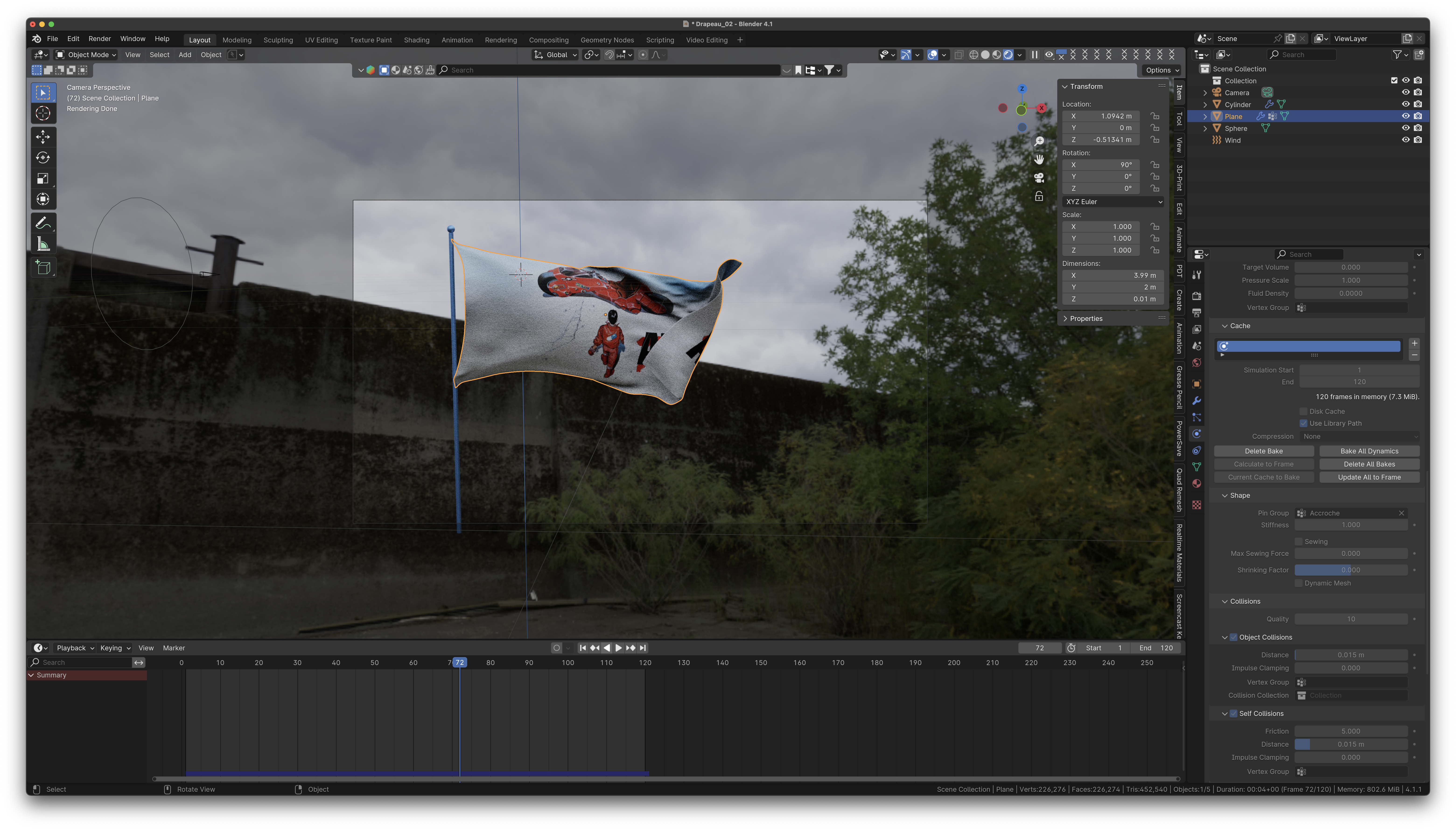Image resolution: width=1456 pixels, height=830 pixels.
Task: Choose the Annotate tool
Action: (43, 223)
